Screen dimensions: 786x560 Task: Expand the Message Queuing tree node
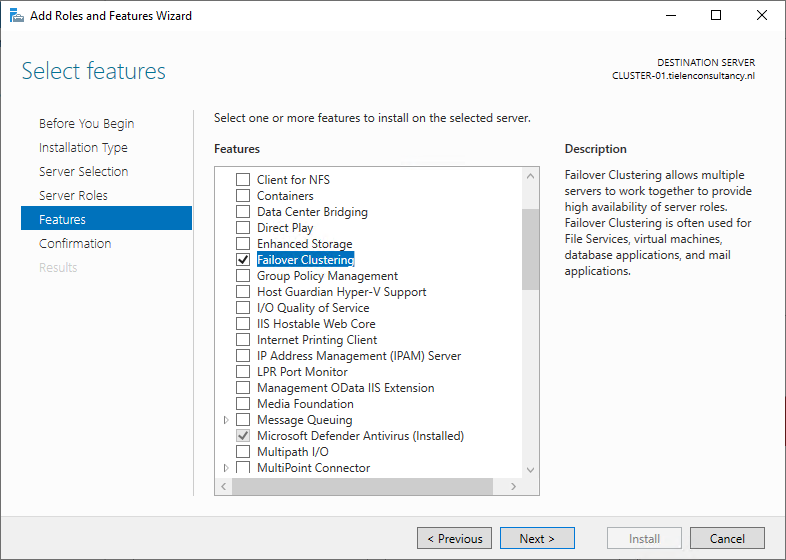[x=226, y=420]
